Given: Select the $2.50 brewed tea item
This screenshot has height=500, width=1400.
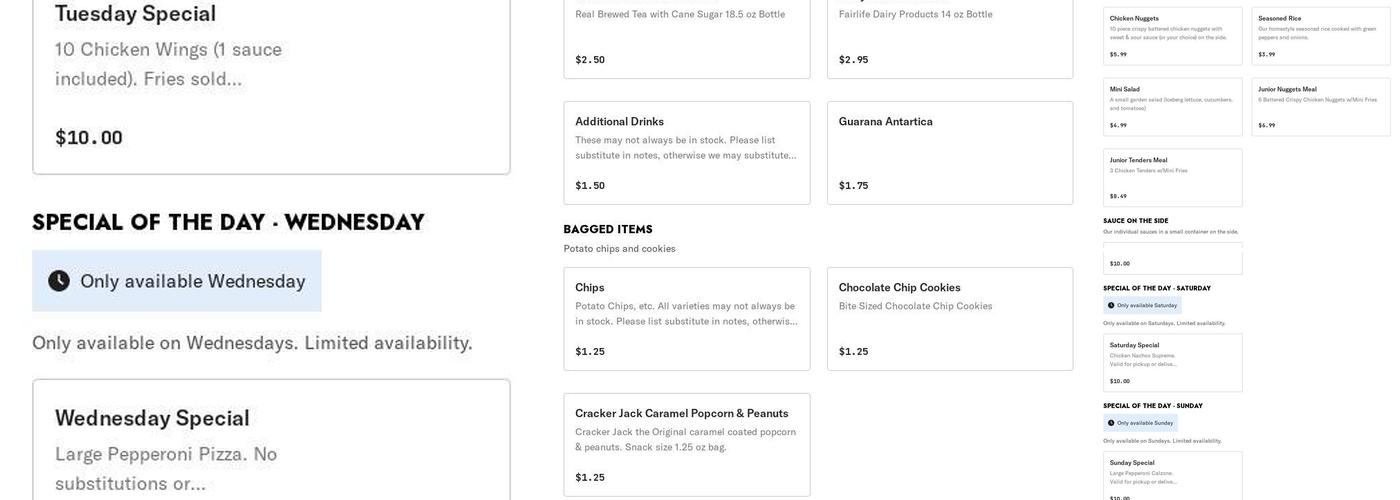Looking at the screenshot, I should tap(686, 38).
